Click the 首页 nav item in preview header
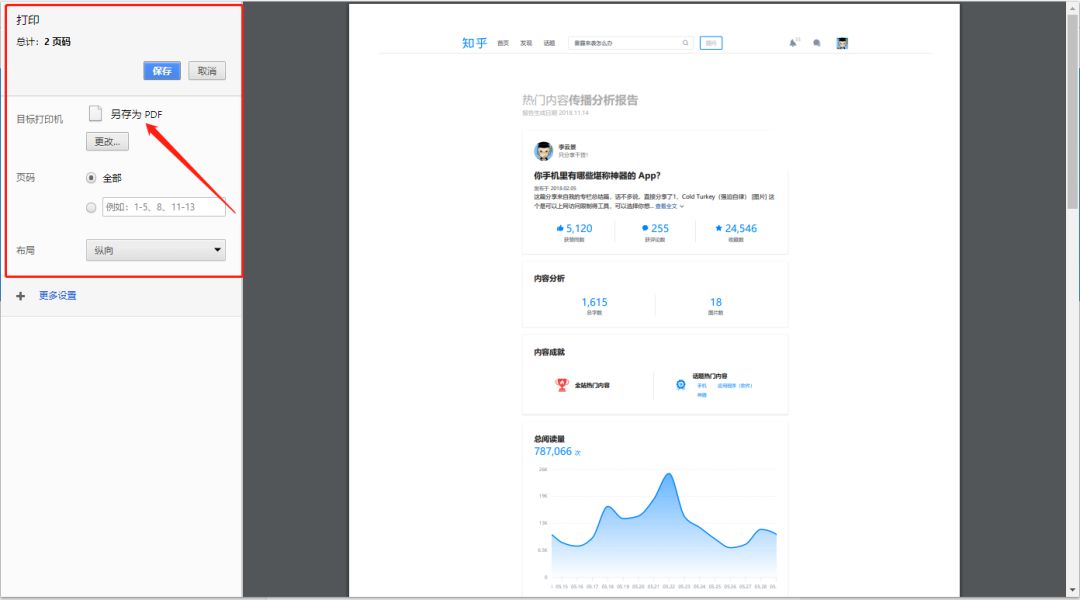Screen dimensions: 1080x600 click(x=503, y=43)
